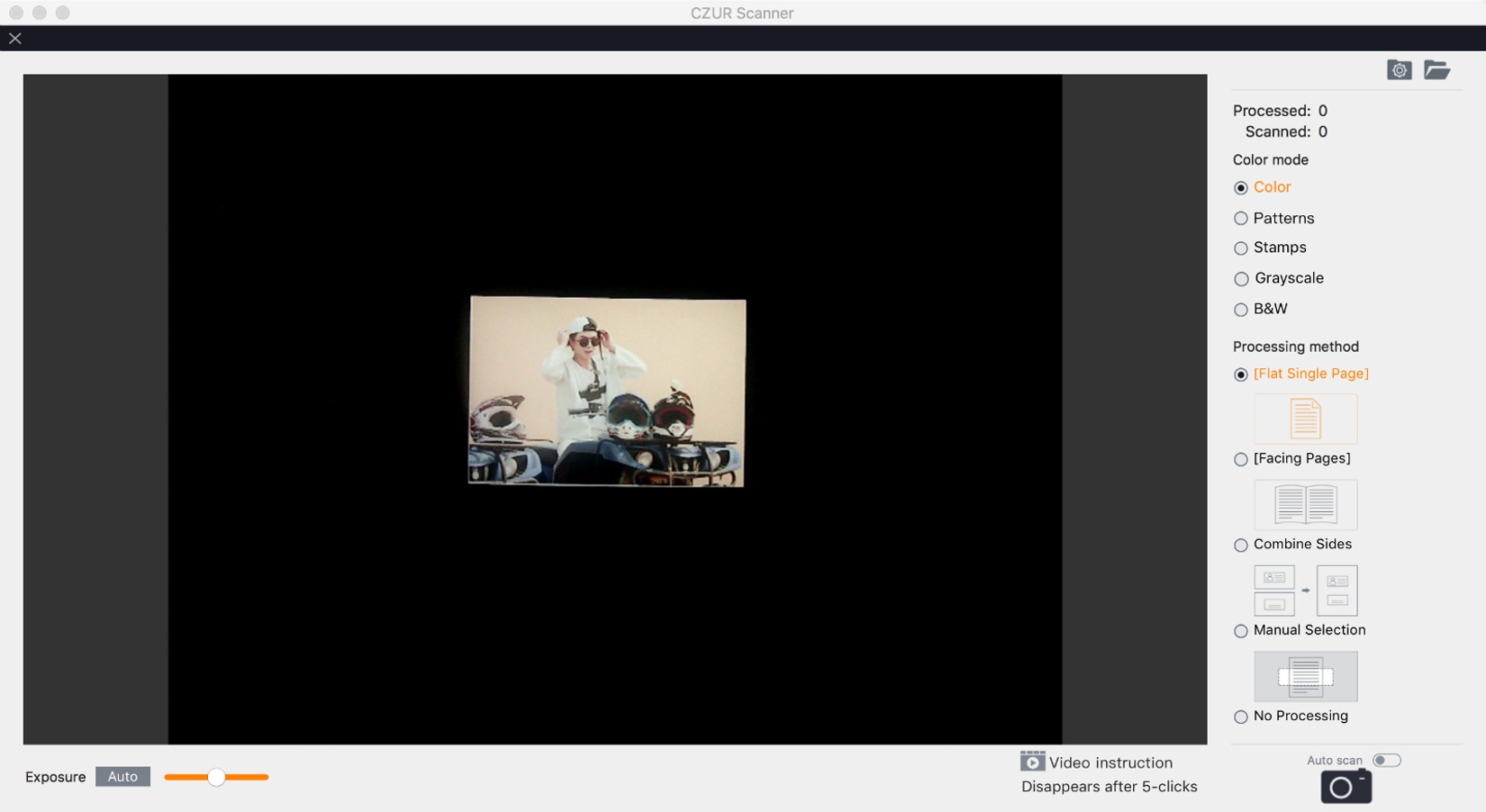The image size is (1486, 812).
Task: Choose Manual Selection processing method
Action: pos(1241,631)
